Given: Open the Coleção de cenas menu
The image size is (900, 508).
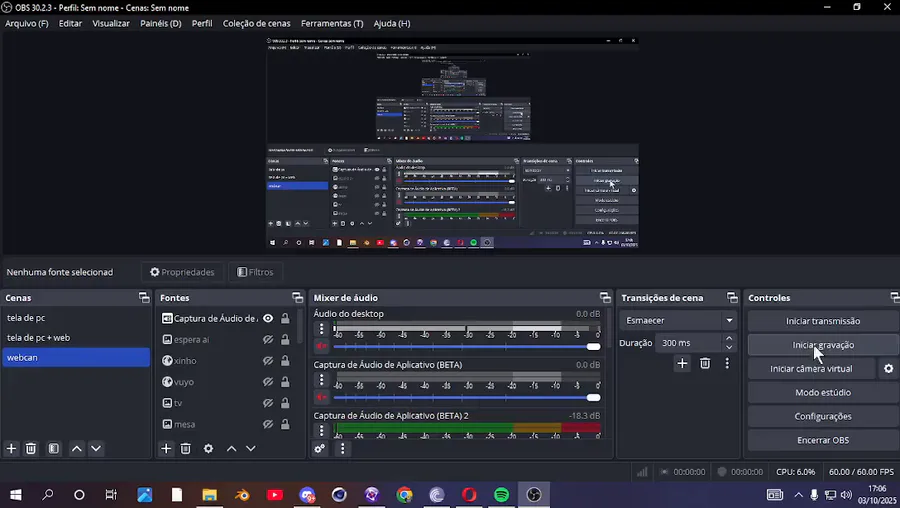Looking at the screenshot, I should tap(257, 24).
